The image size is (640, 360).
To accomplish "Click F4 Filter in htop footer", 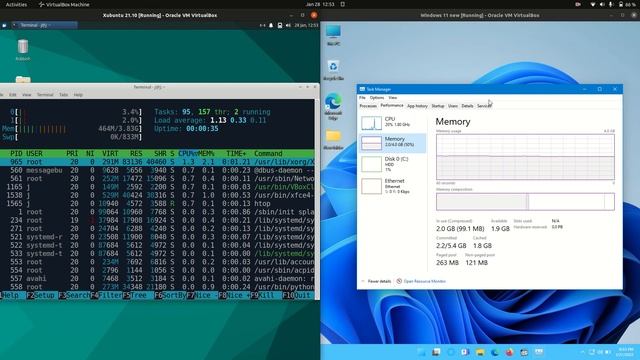I will [x=106, y=295].
